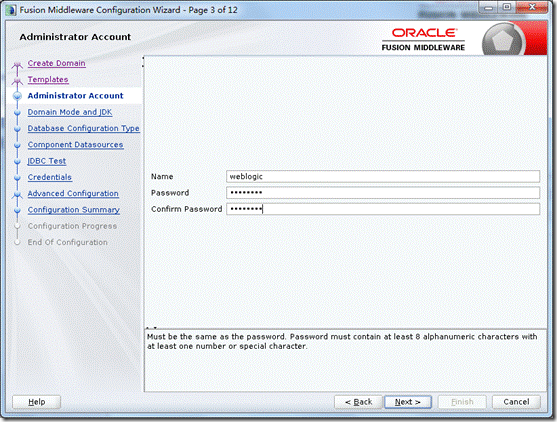Click the wizard title bar application icon

pyautogui.click(x=11, y=10)
